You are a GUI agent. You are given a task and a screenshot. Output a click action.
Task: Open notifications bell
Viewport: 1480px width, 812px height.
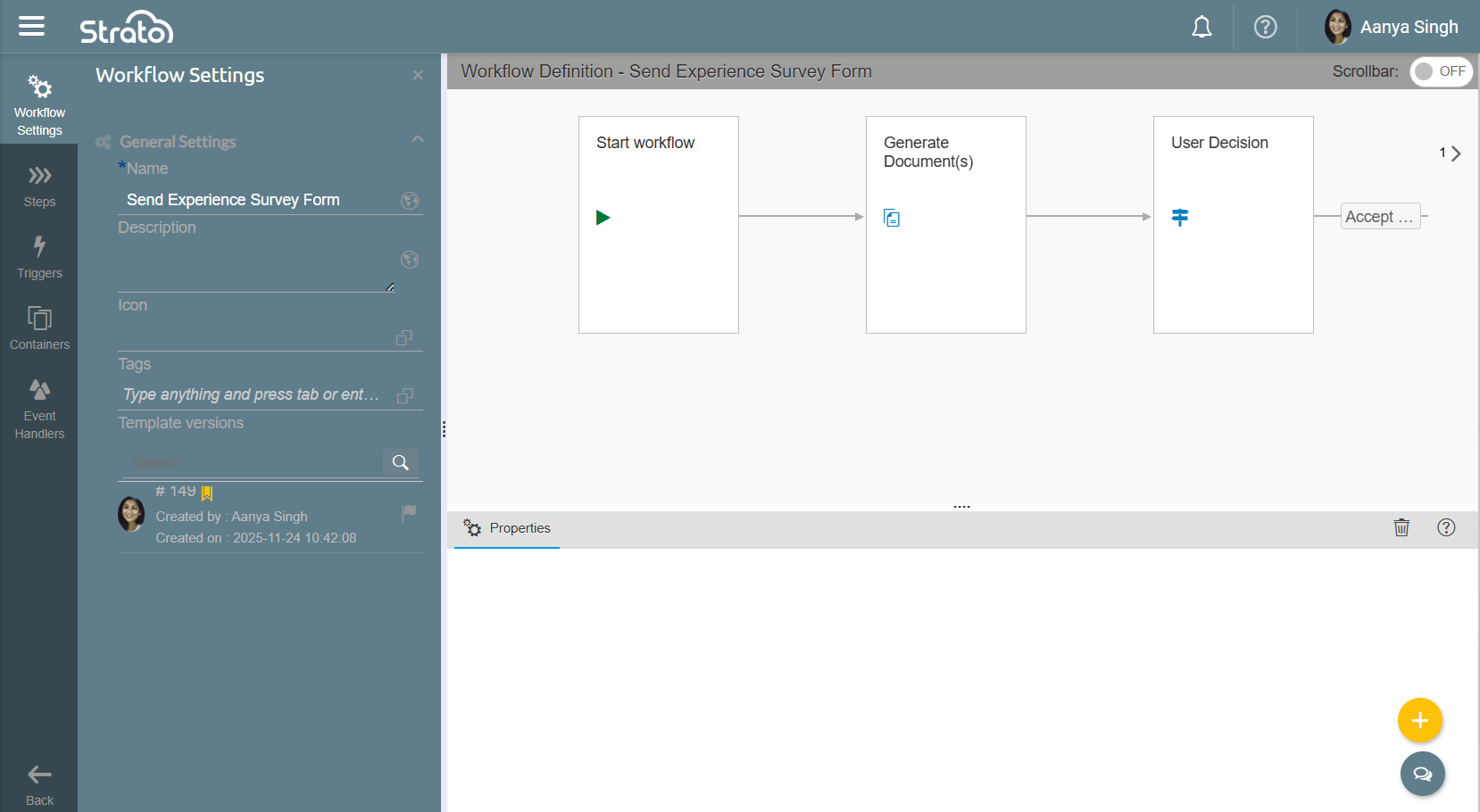[x=1201, y=28]
